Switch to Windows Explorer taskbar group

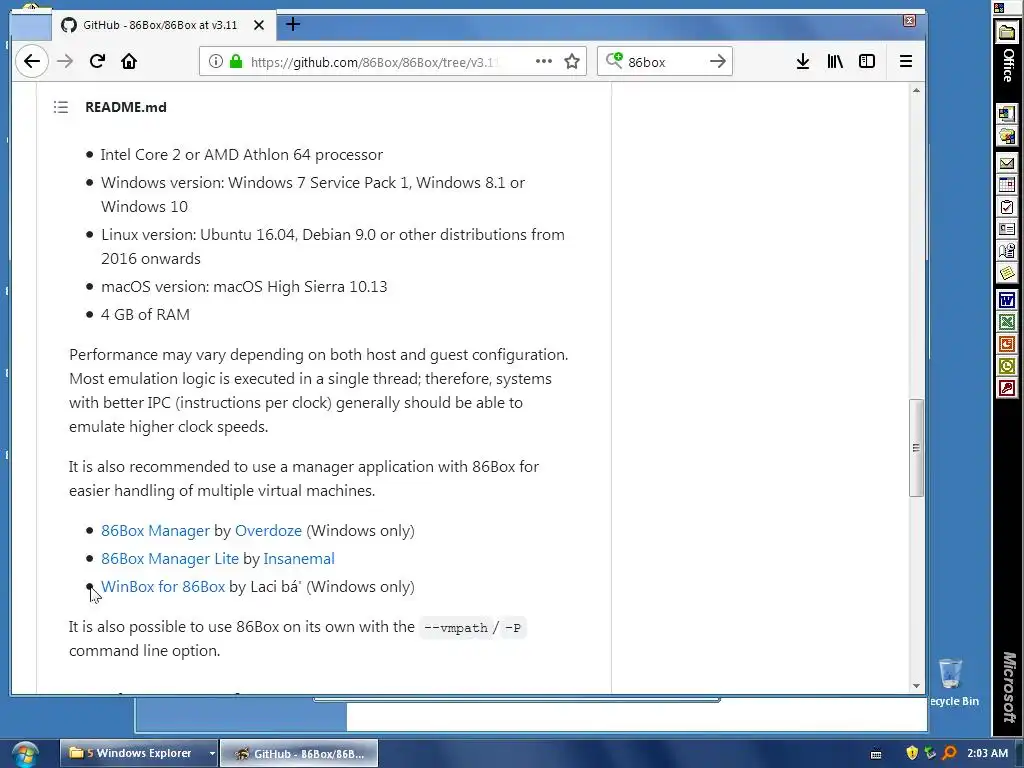click(133, 754)
